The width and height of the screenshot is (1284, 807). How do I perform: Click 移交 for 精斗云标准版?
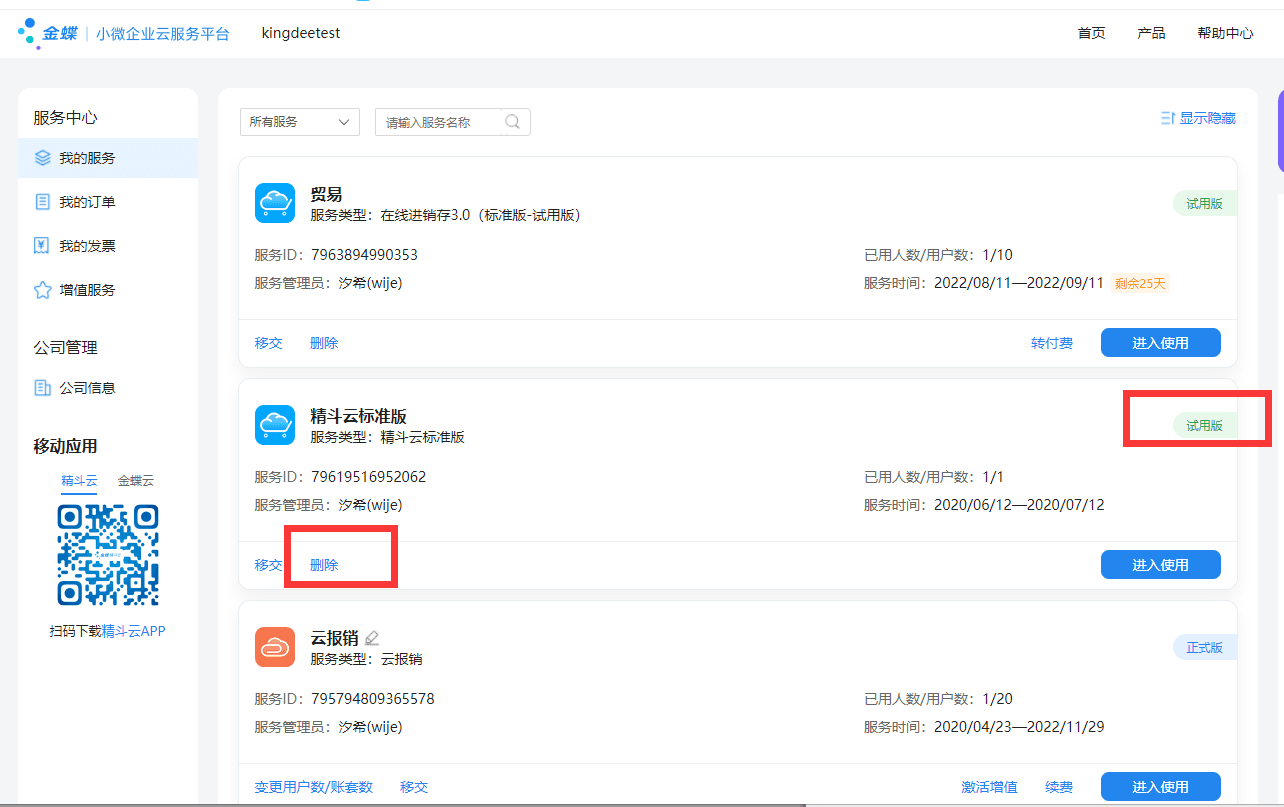tap(269, 565)
